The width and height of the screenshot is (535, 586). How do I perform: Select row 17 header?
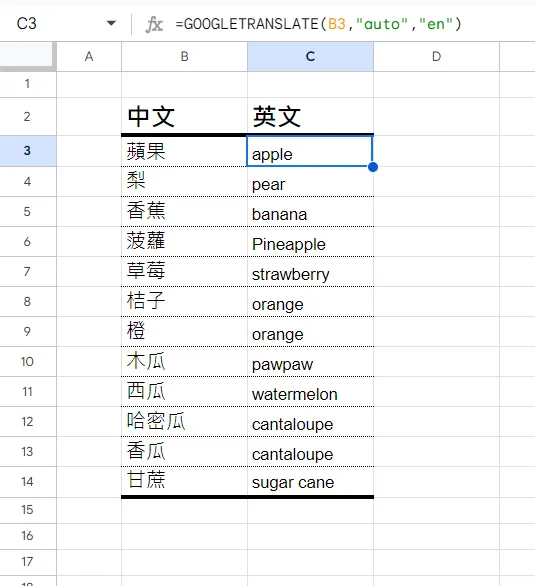pos(28,562)
